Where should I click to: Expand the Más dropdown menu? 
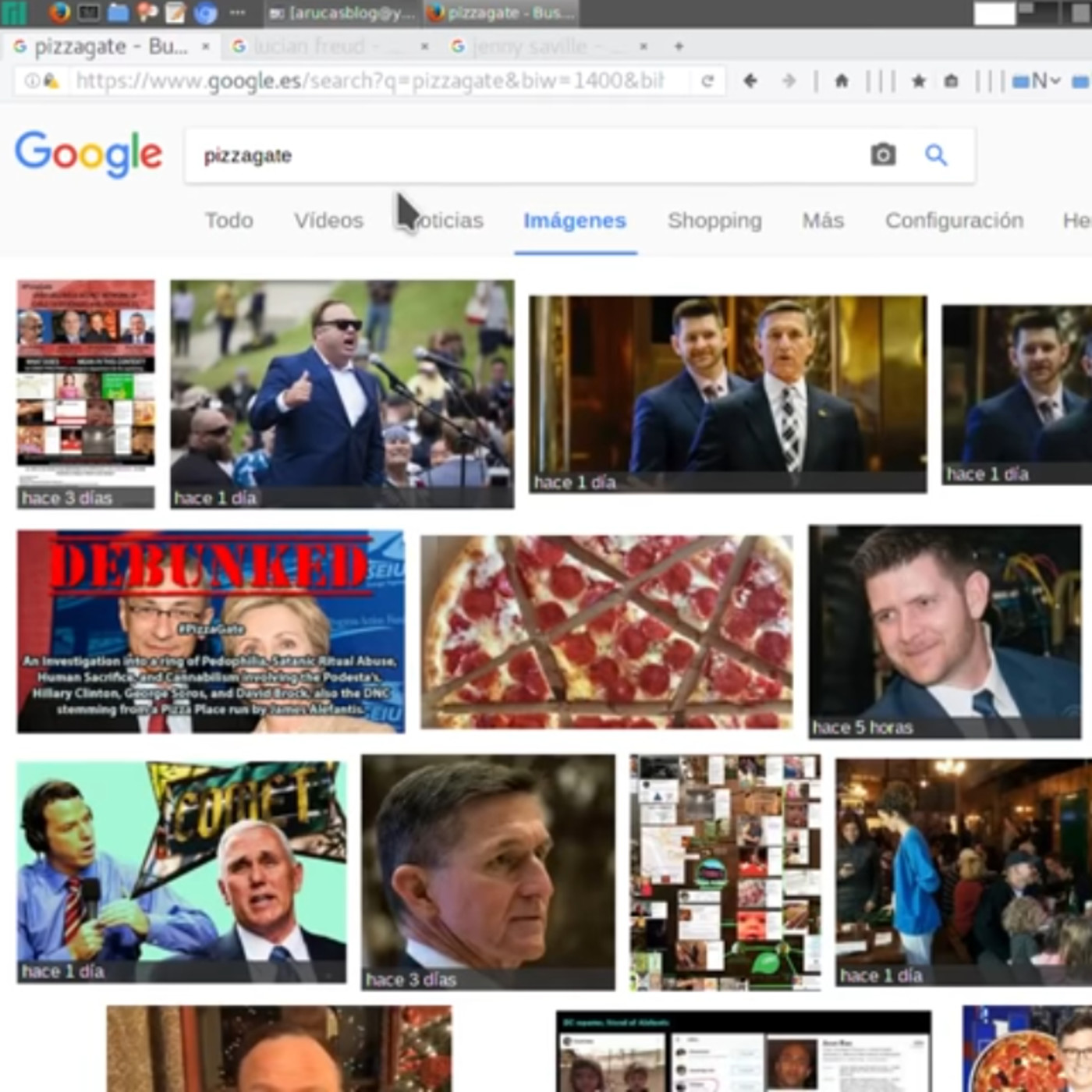pyautogui.click(x=823, y=221)
